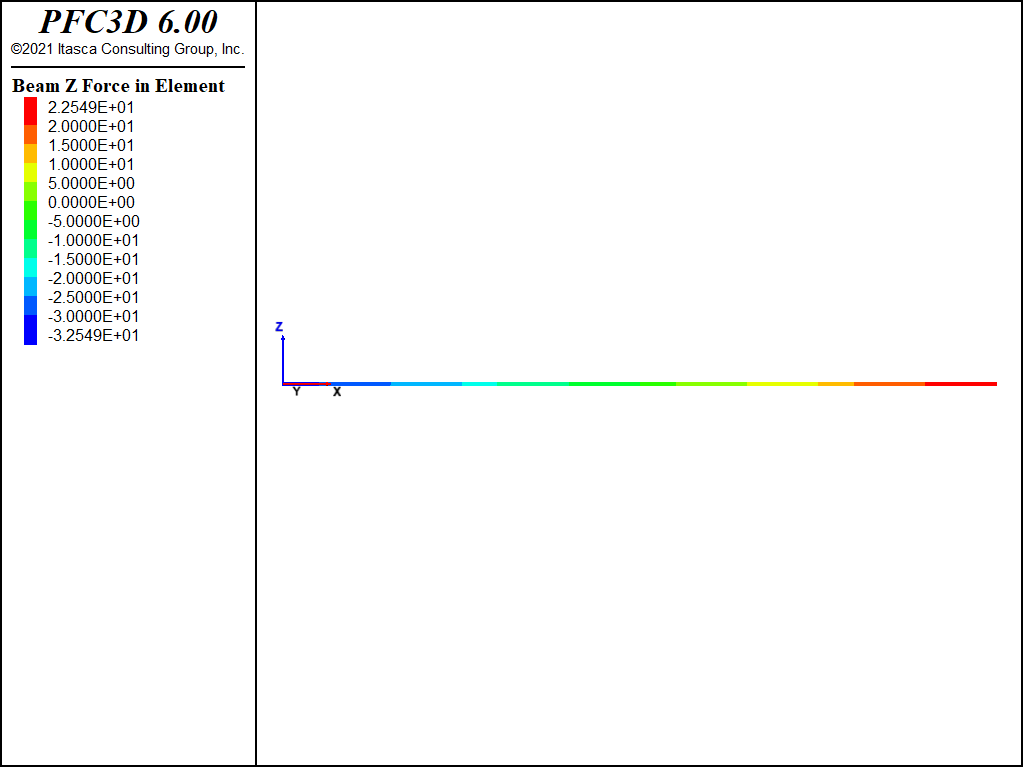Click the vertical Z axis arrow line

pos(283,360)
